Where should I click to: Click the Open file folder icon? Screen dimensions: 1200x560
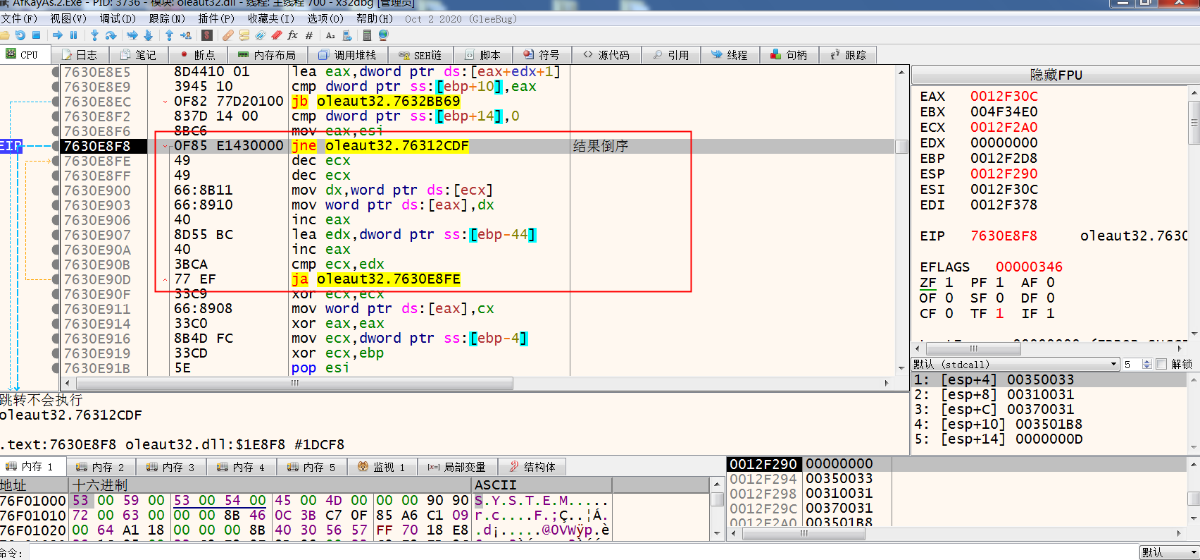[x=5, y=35]
